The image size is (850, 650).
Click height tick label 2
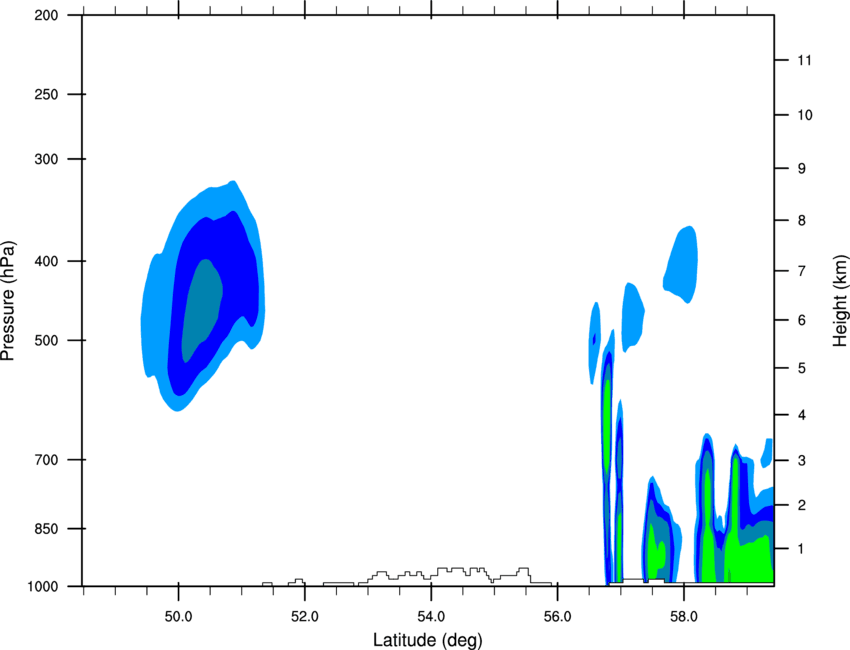[x=801, y=505]
